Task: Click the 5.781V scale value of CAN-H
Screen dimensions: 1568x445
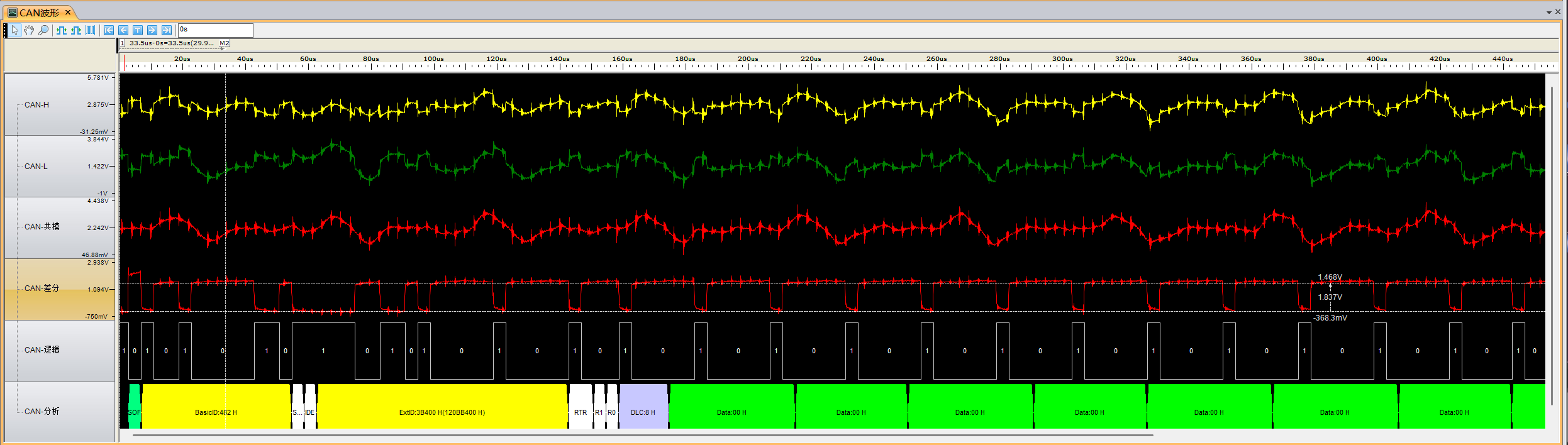Action: click(x=97, y=78)
